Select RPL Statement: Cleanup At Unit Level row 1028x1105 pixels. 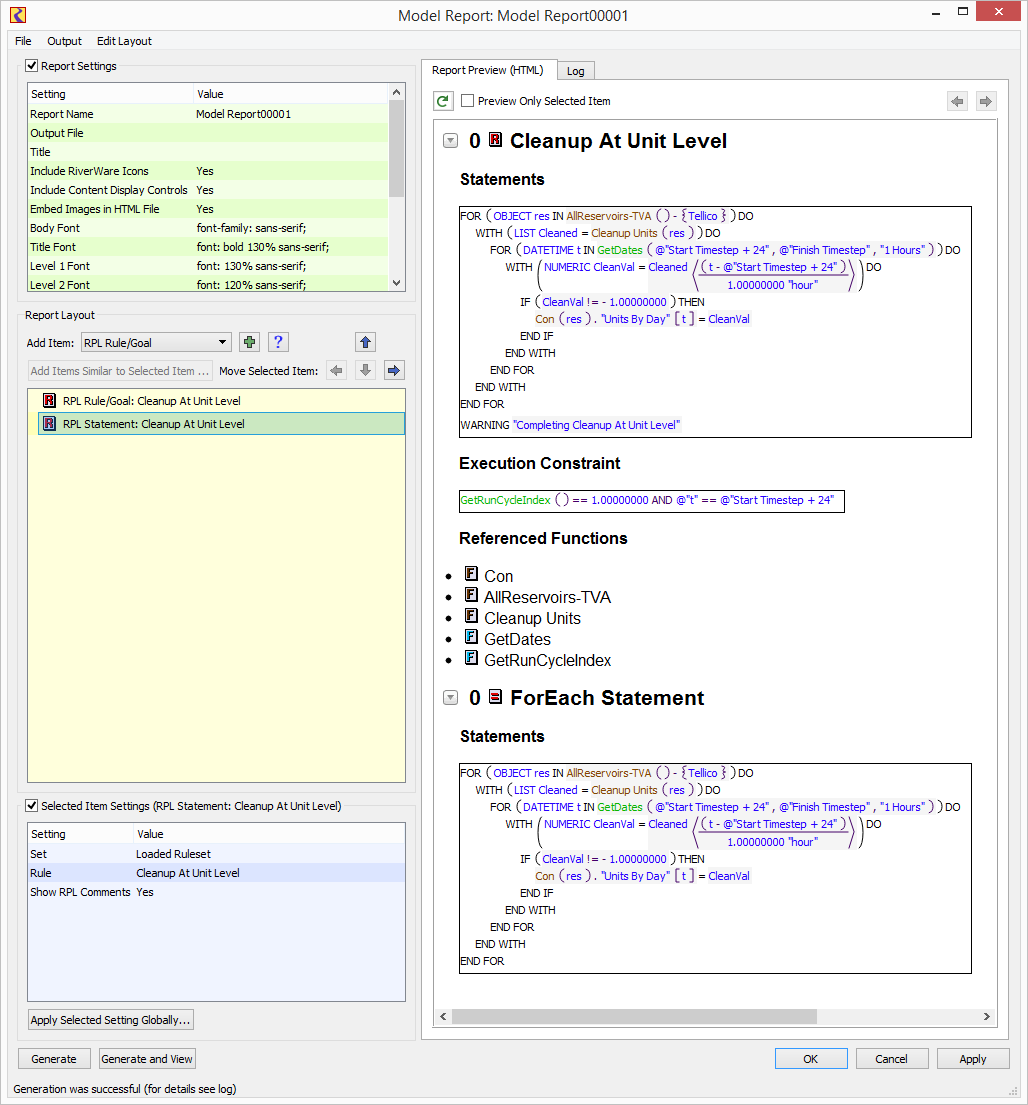pyautogui.click(x=221, y=424)
